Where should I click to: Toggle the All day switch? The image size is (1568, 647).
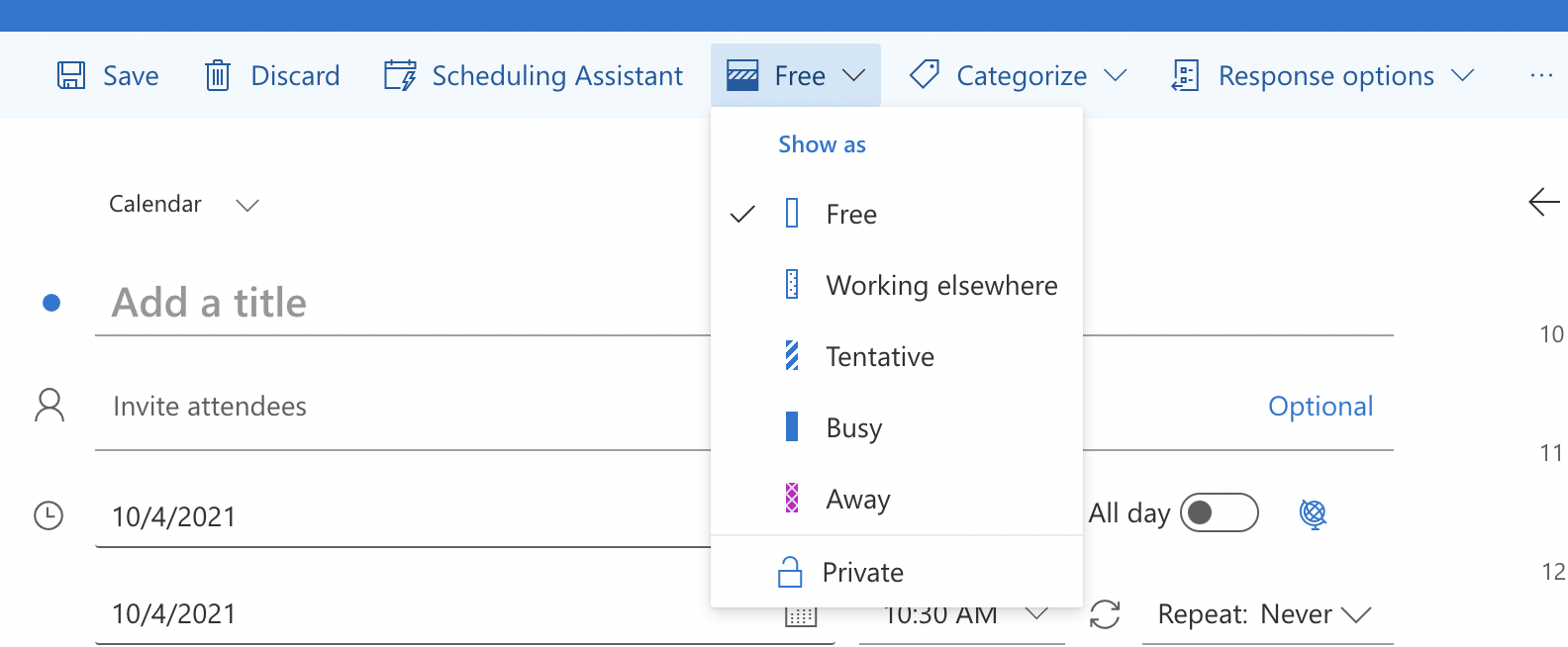pos(1219,512)
